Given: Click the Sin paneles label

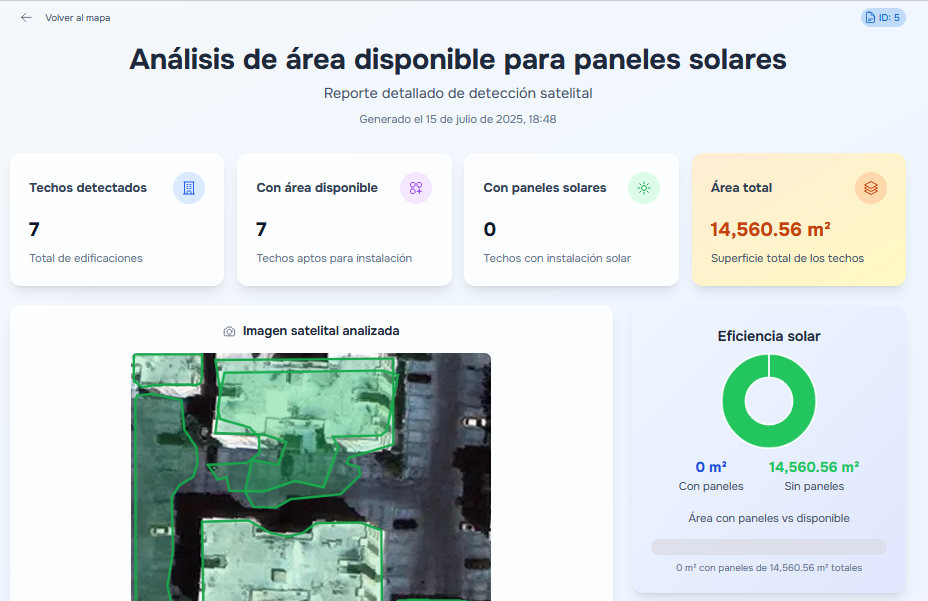Looking at the screenshot, I should click(814, 486).
